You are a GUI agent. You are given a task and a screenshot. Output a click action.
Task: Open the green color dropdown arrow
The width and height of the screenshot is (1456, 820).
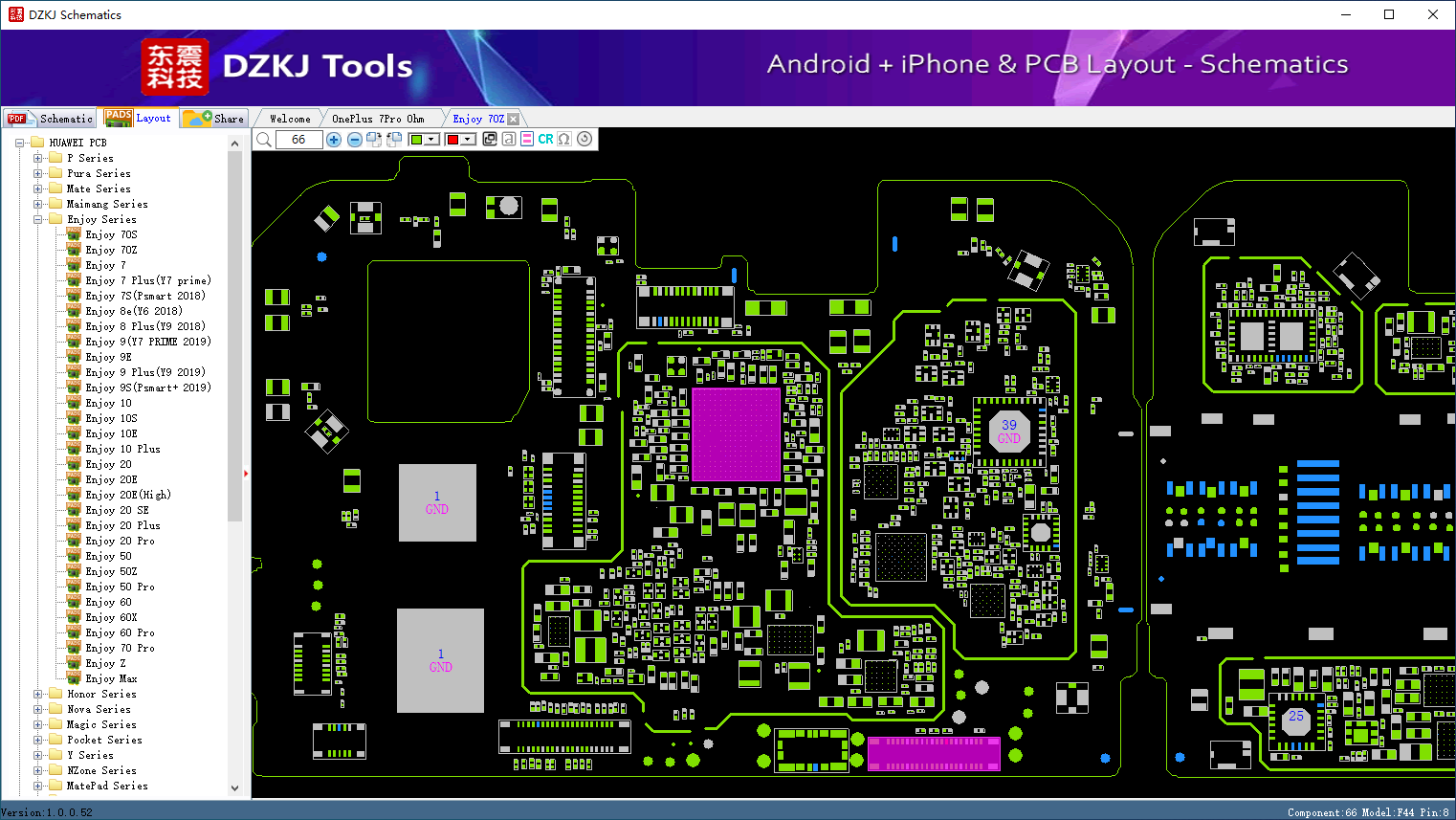tap(431, 140)
